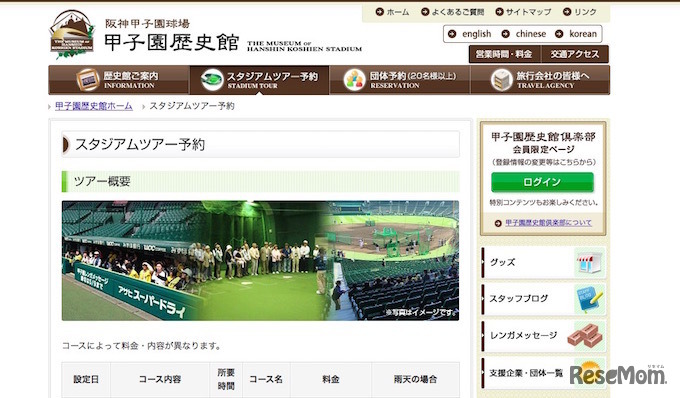The height and width of the screenshot is (398, 680).
Task: Click the arrow icon before サイトマップ
Action: [500, 12]
